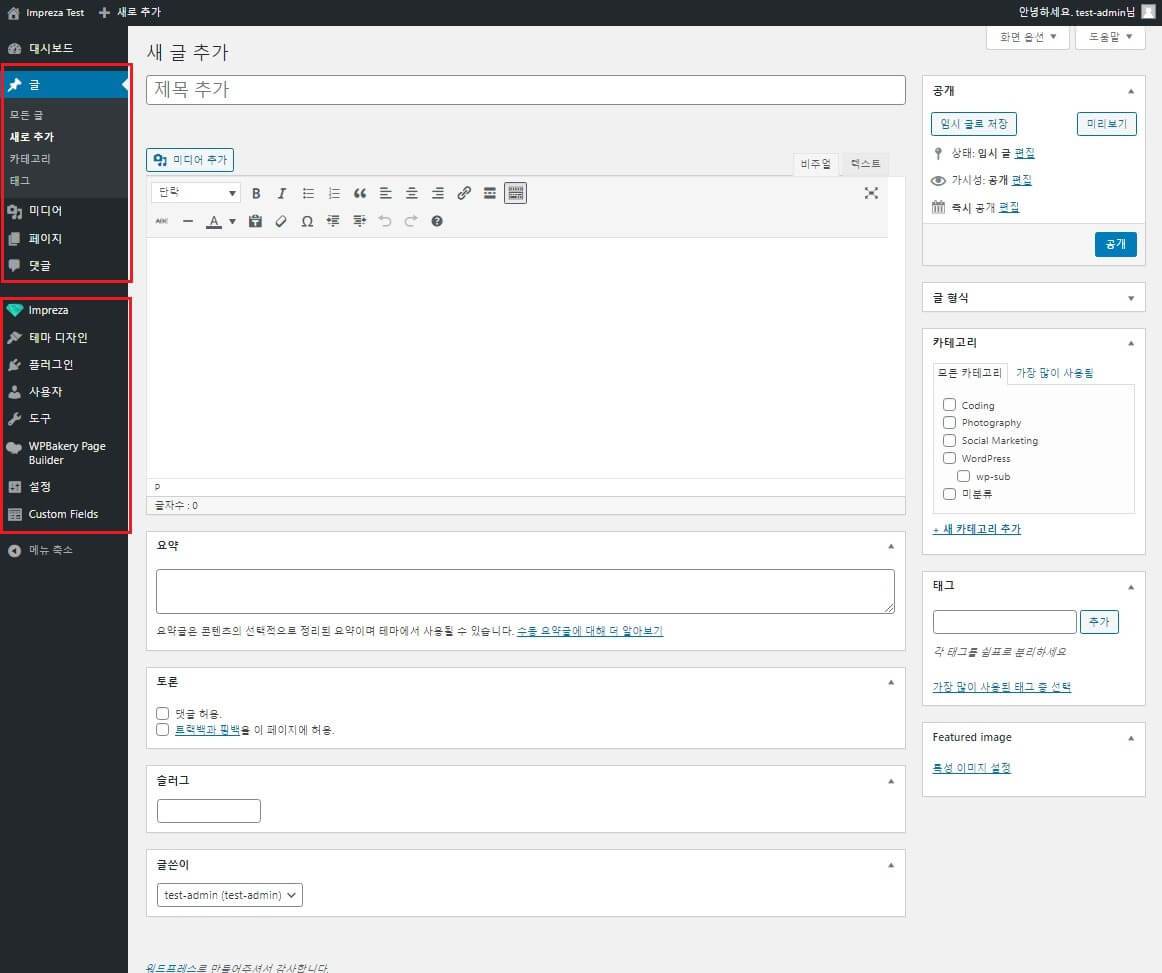Insert a horizontal line
This screenshot has width=1162, height=973.
188,221
